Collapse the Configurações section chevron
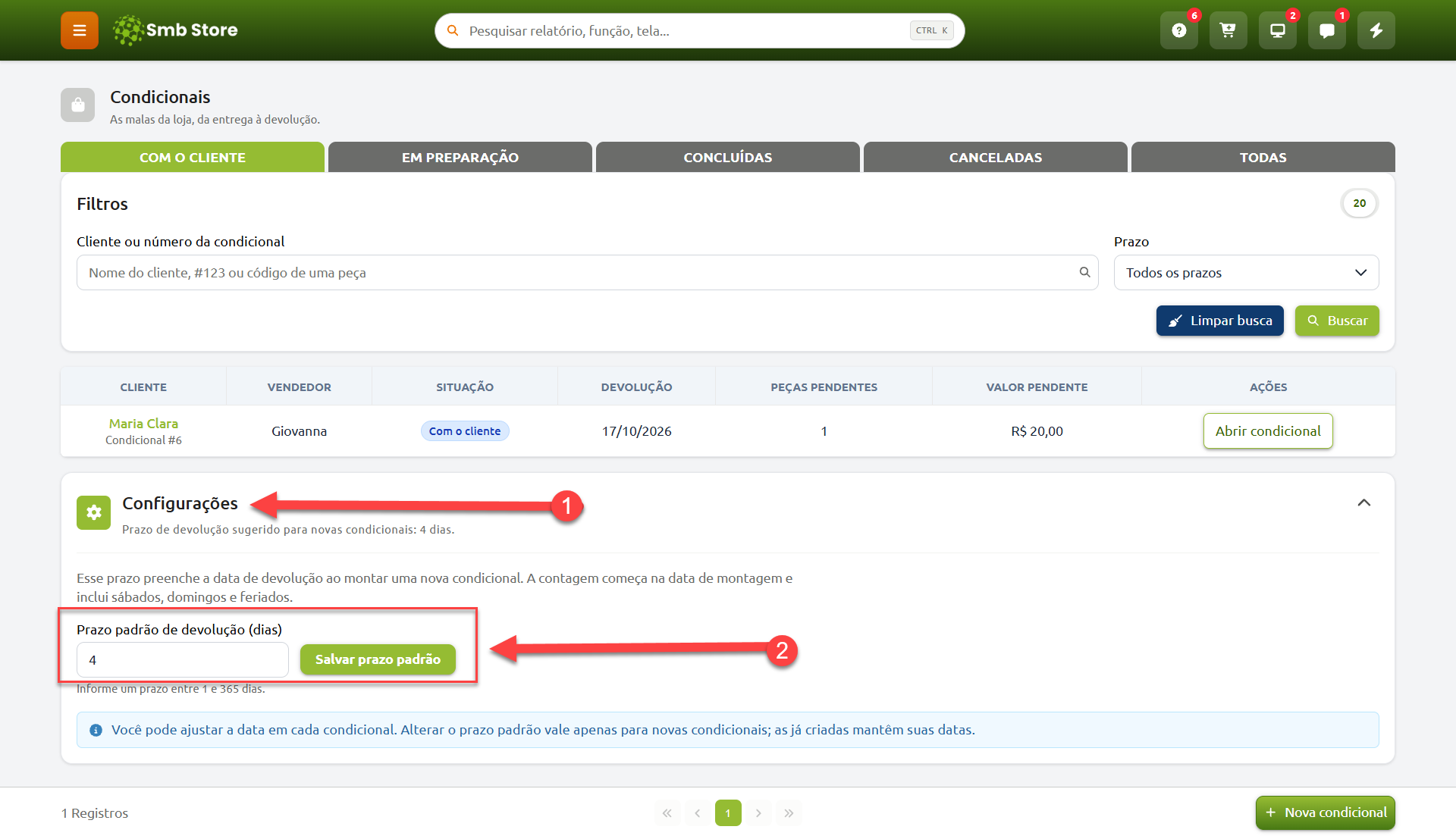The height and width of the screenshot is (839, 1456). [1363, 502]
